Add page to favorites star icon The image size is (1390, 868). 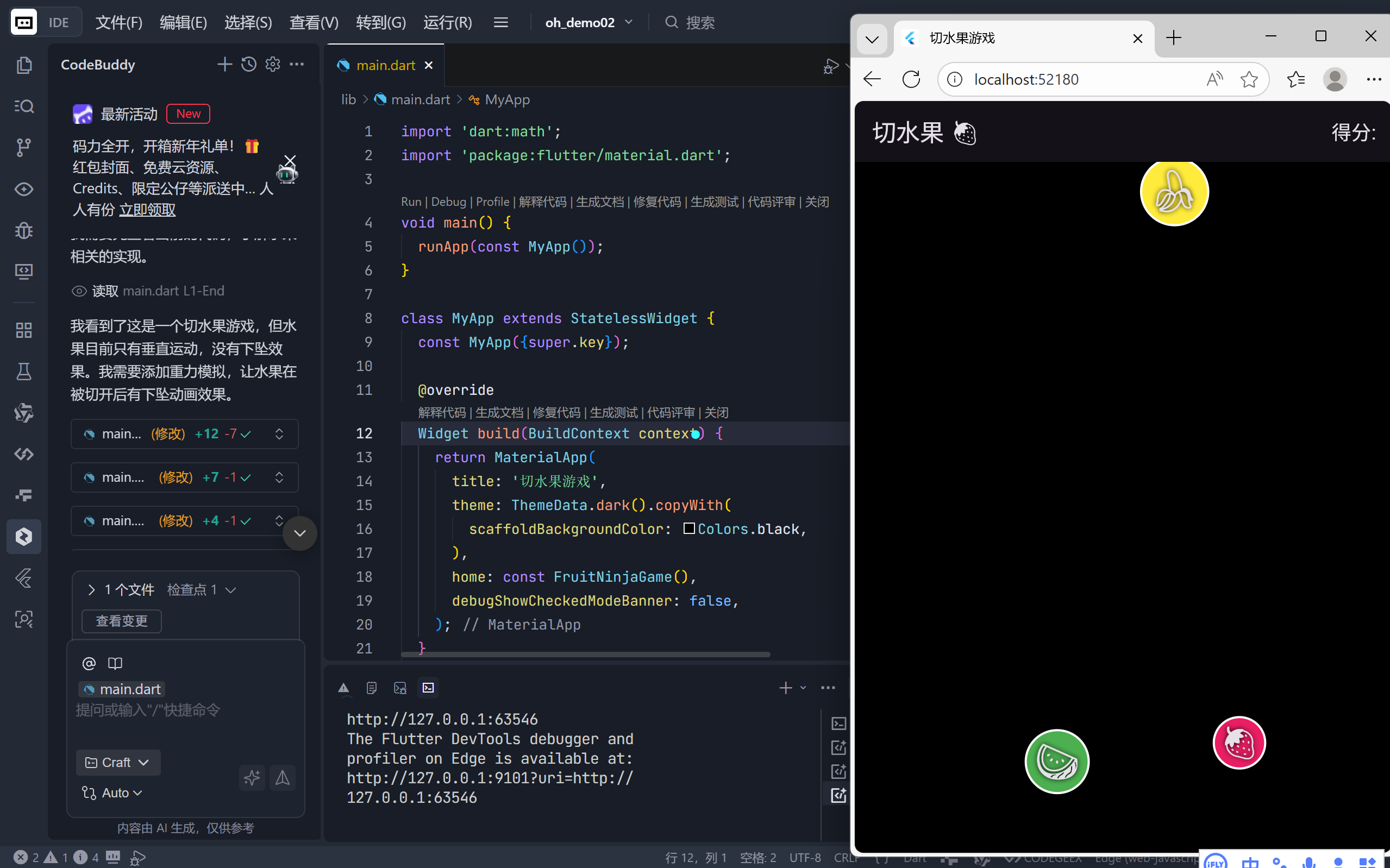click(1249, 79)
